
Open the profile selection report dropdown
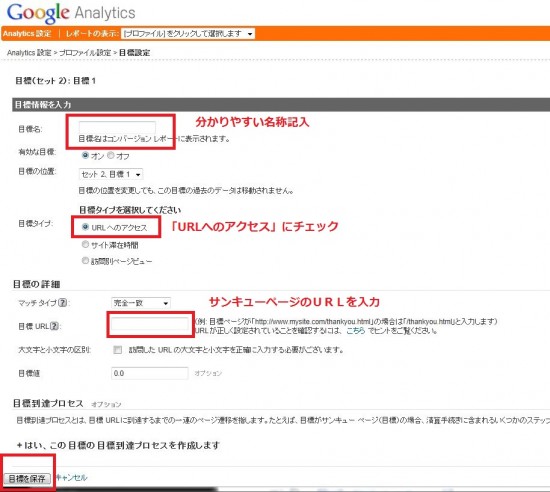point(188,34)
